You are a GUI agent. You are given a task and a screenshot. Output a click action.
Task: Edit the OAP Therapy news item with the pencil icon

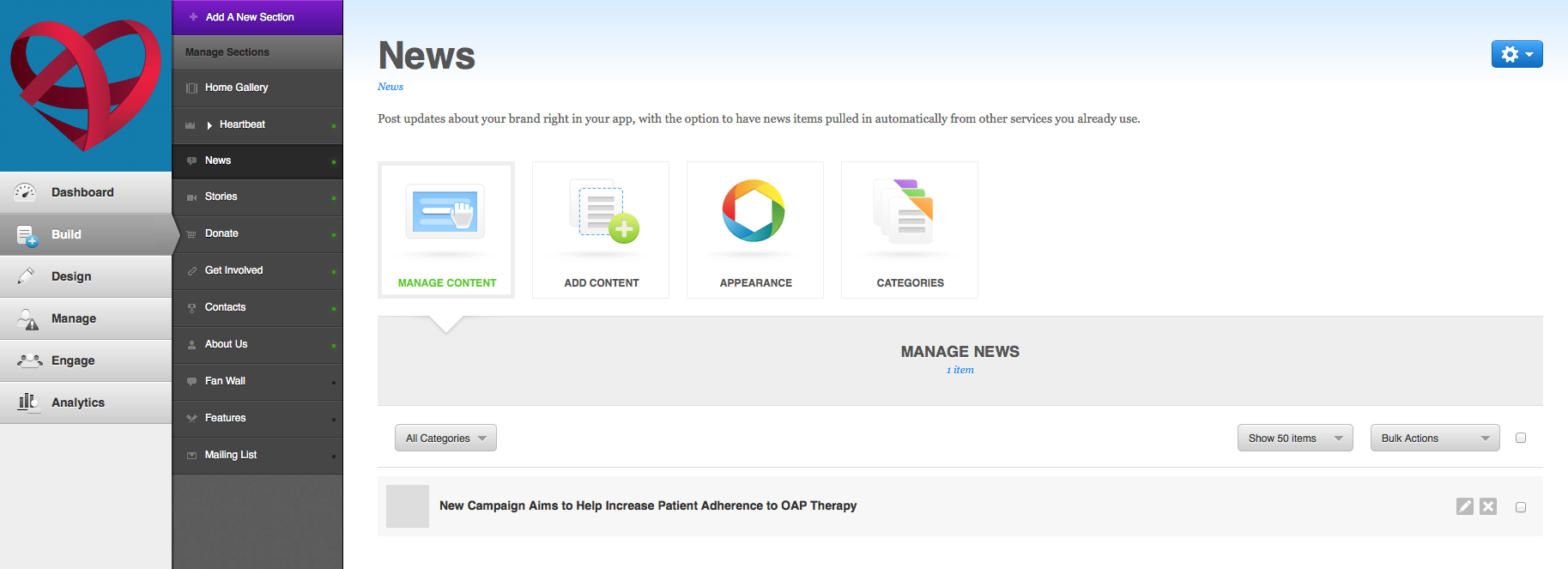pyautogui.click(x=1465, y=506)
